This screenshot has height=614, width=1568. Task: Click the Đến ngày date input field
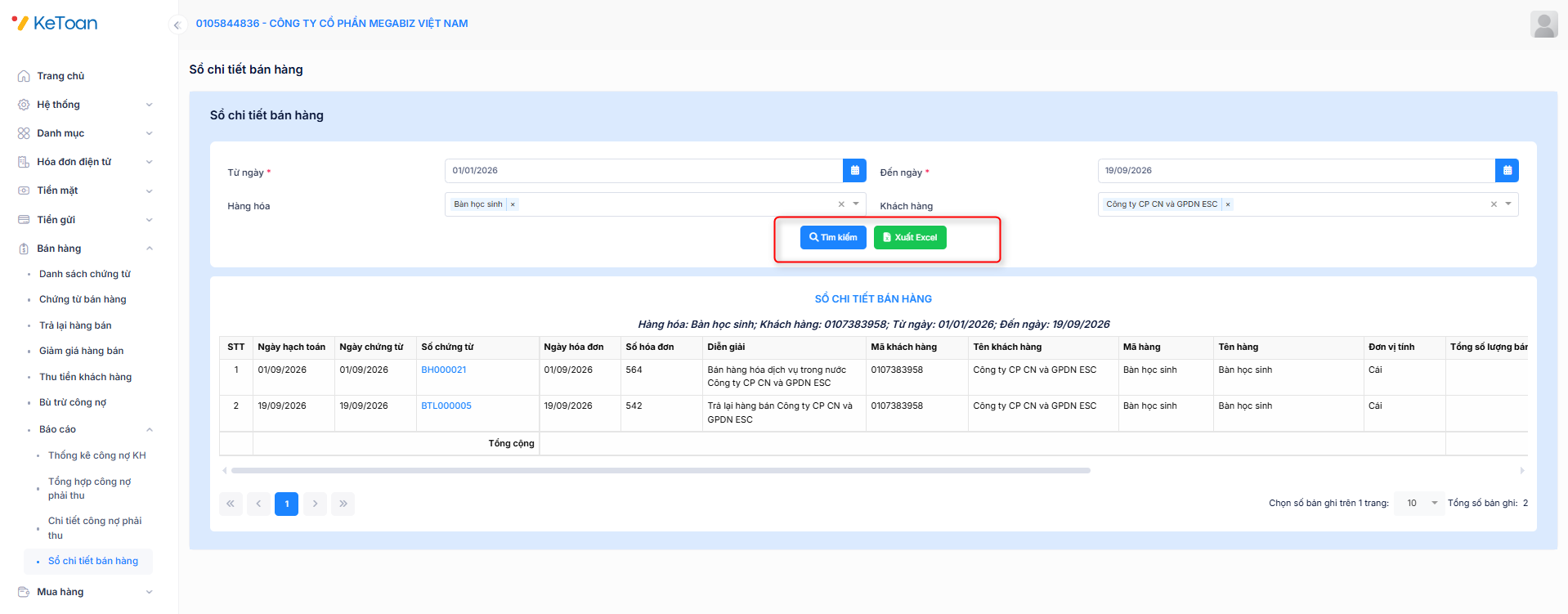pos(1296,171)
